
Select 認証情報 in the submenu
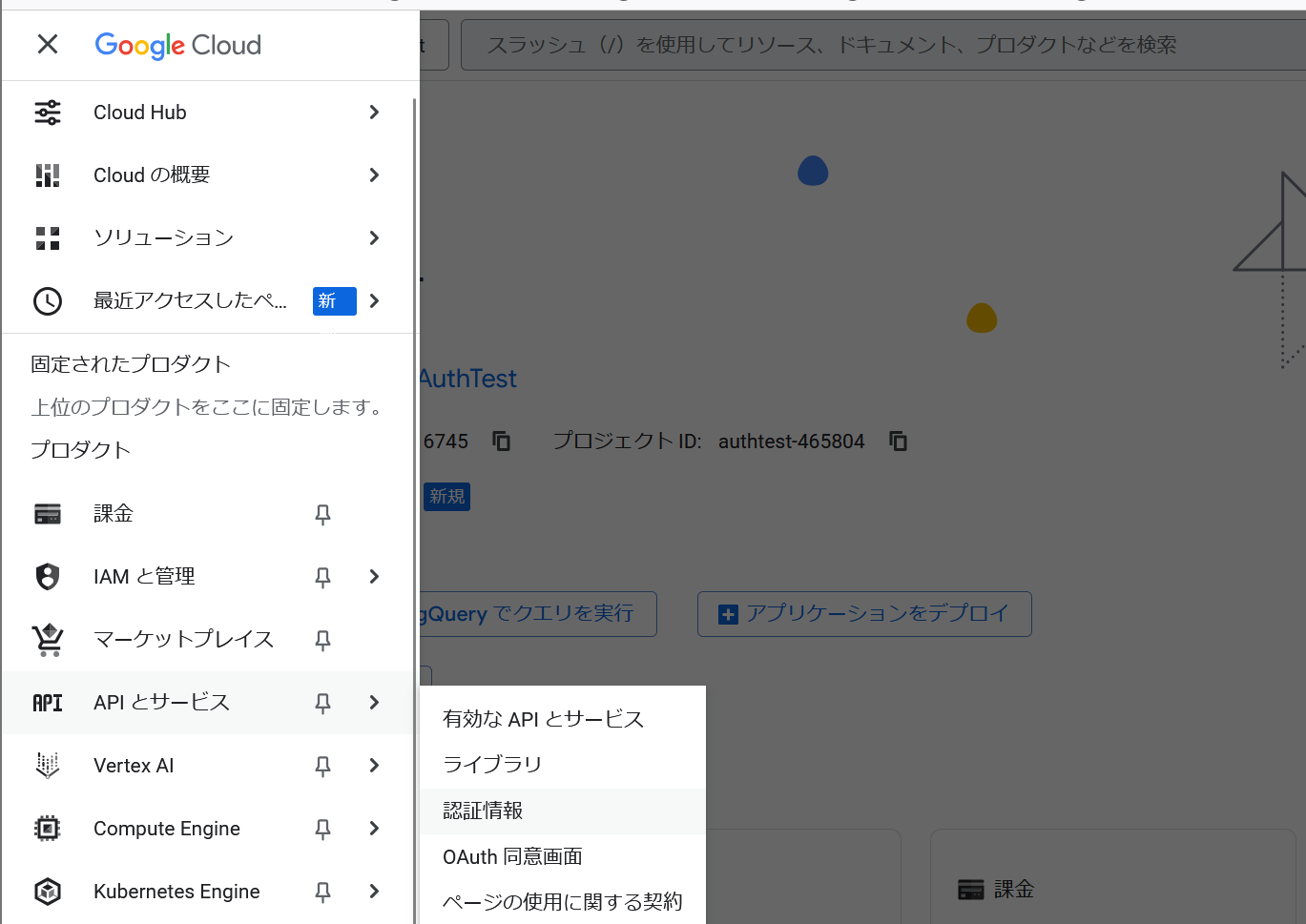(563, 811)
